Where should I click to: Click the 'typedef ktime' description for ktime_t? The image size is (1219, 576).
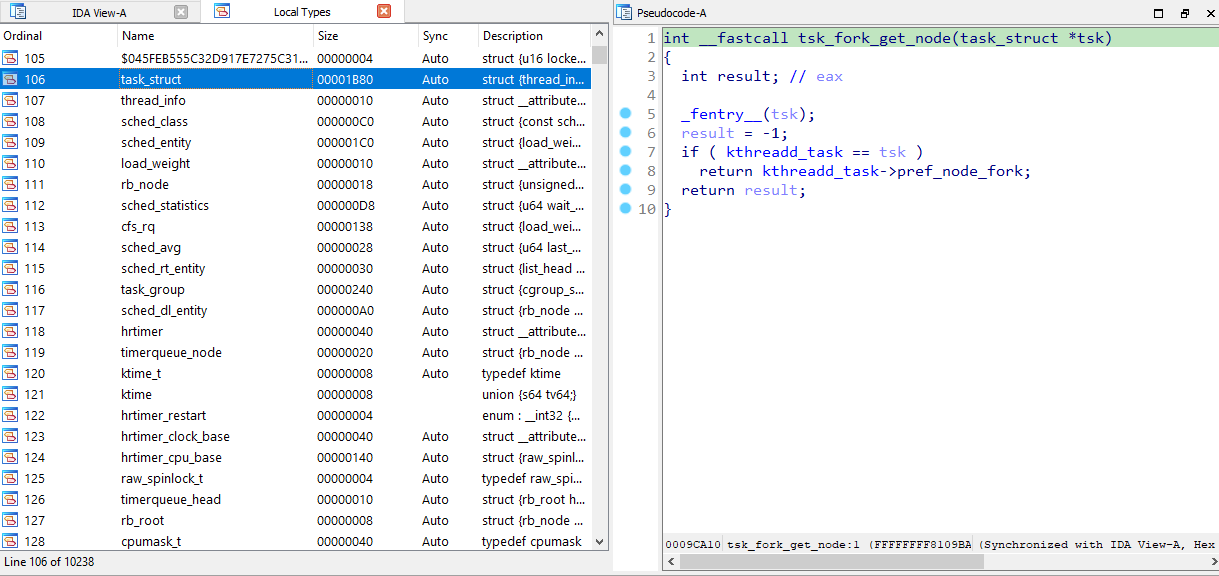(521, 373)
